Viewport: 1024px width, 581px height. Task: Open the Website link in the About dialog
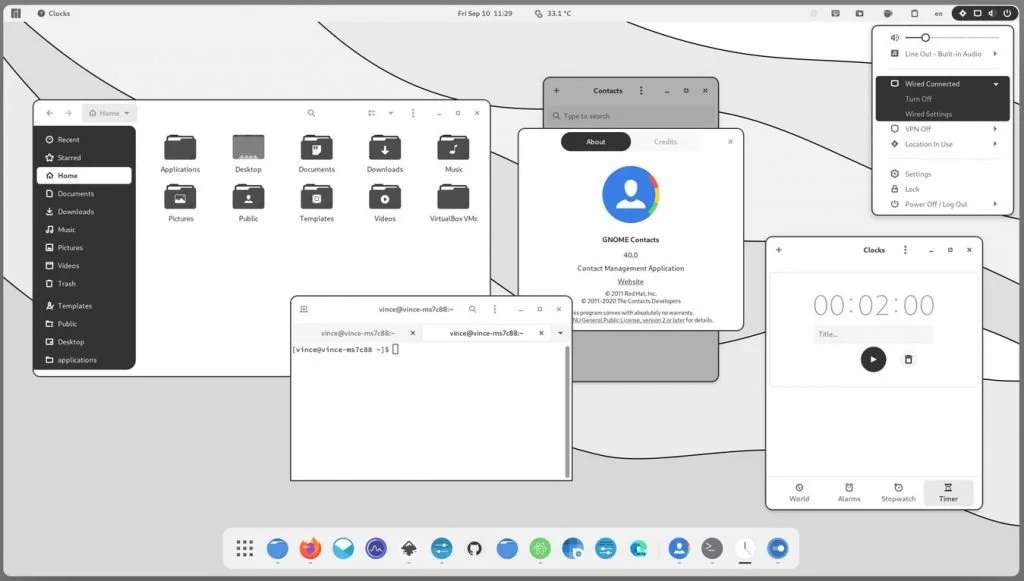[629, 281]
